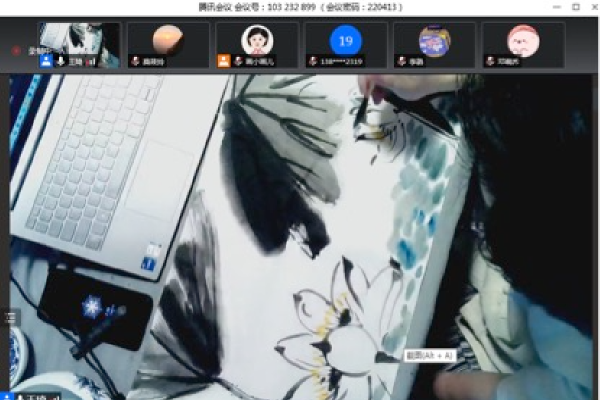This screenshot has height=400, width=600.
Task: Select the cartoon girl avatar participant tile
Action: pyautogui.click(x=257, y=45)
